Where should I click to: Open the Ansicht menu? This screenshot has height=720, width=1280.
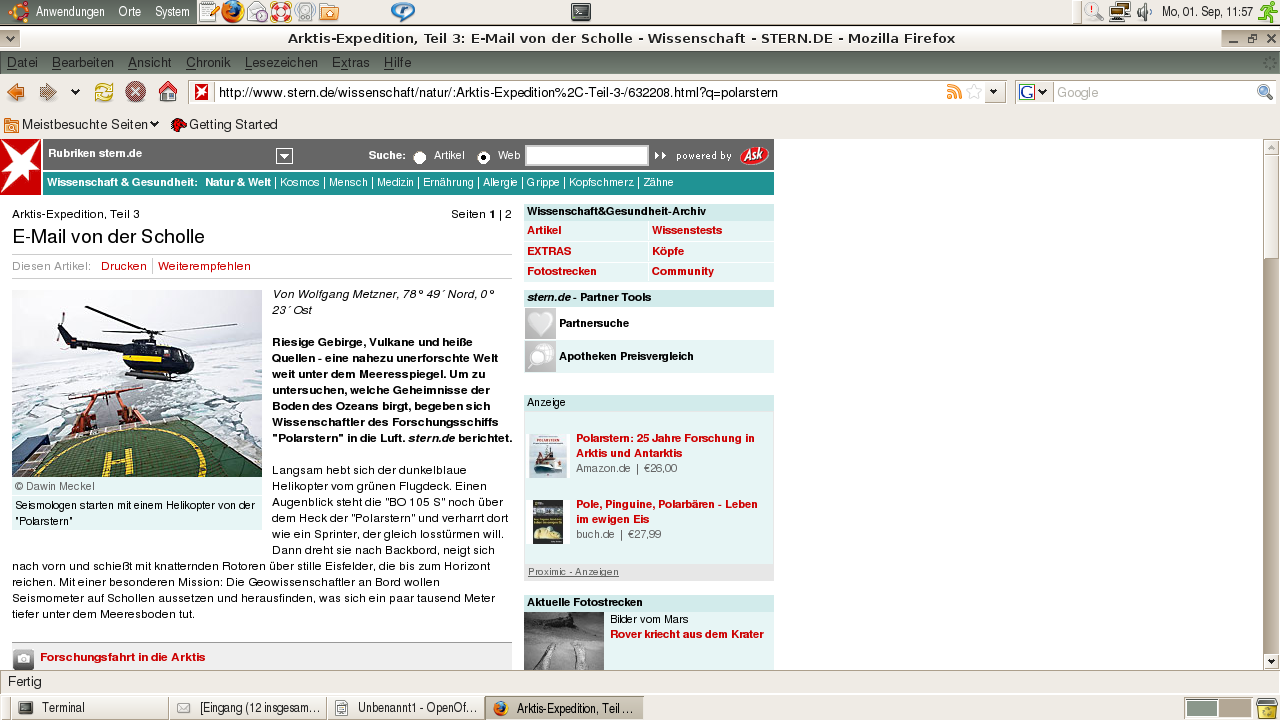150,63
